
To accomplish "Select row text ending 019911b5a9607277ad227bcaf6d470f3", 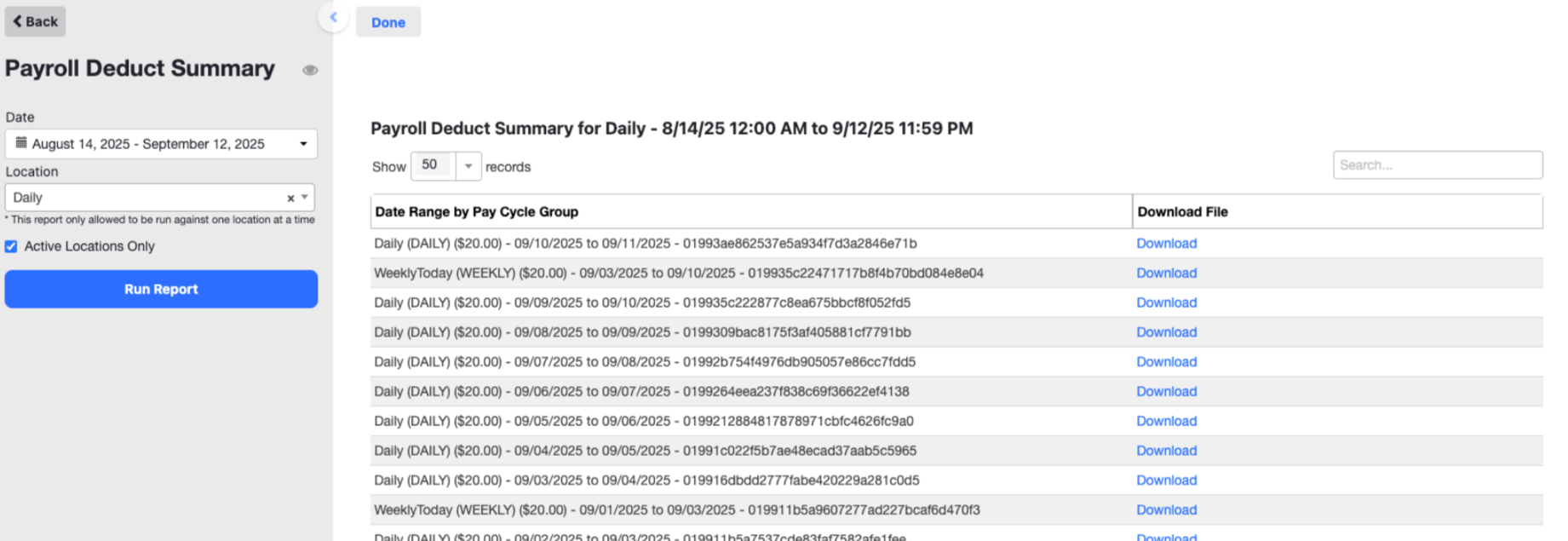I will tap(677, 510).
